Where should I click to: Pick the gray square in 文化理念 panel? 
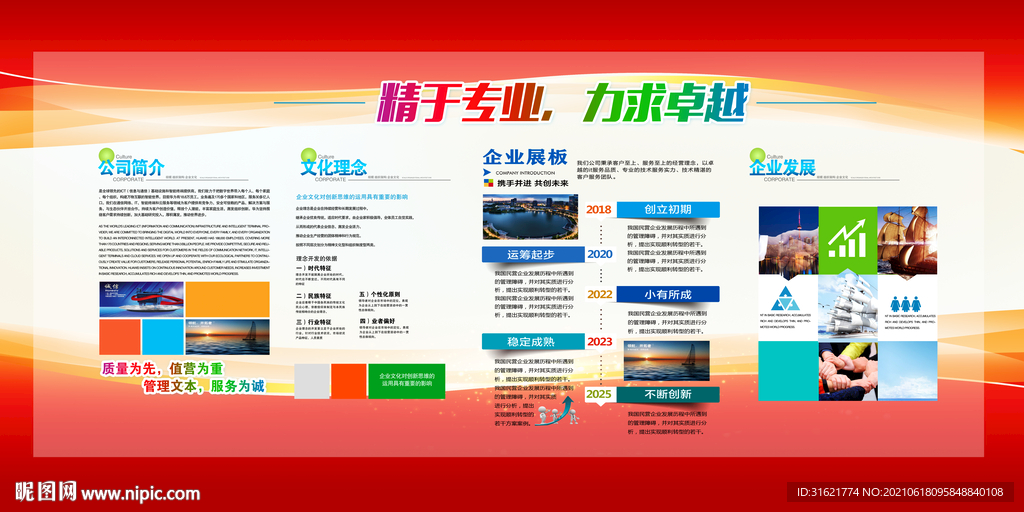(x=312, y=381)
